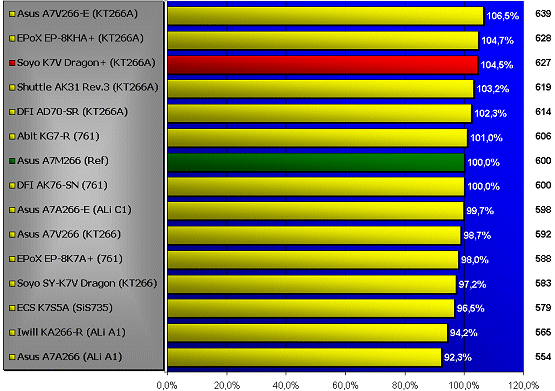Select the label DFI AD70-SR (KT266A)

coord(72,112)
